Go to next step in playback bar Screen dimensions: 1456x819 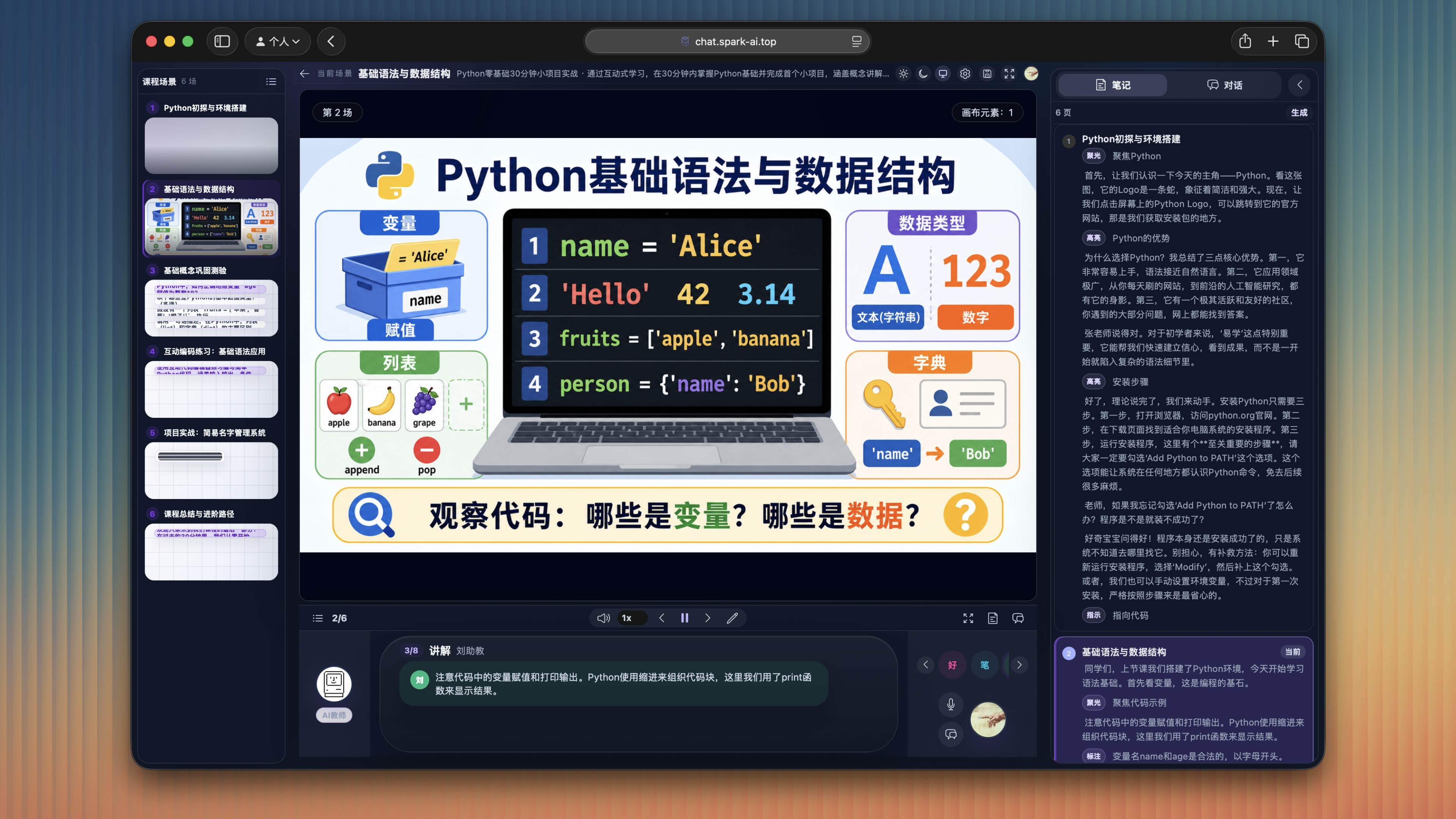click(x=708, y=618)
